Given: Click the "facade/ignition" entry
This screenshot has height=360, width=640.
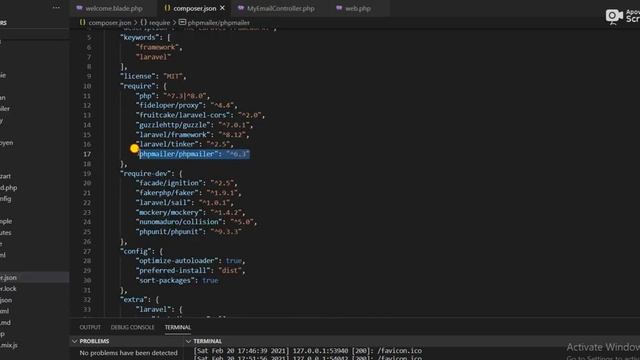Looking at the screenshot, I should click(x=187, y=183).
